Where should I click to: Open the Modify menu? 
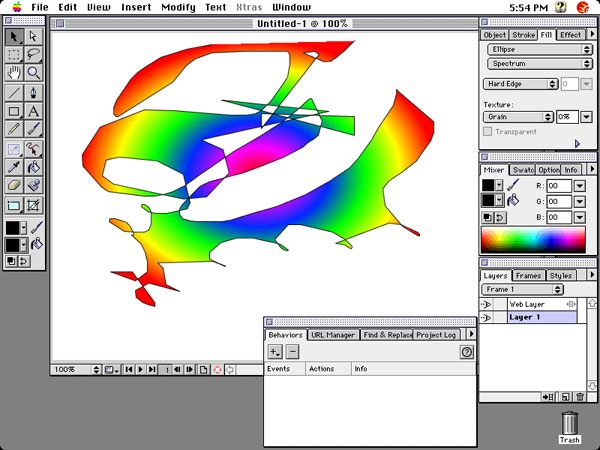(178, 7)
